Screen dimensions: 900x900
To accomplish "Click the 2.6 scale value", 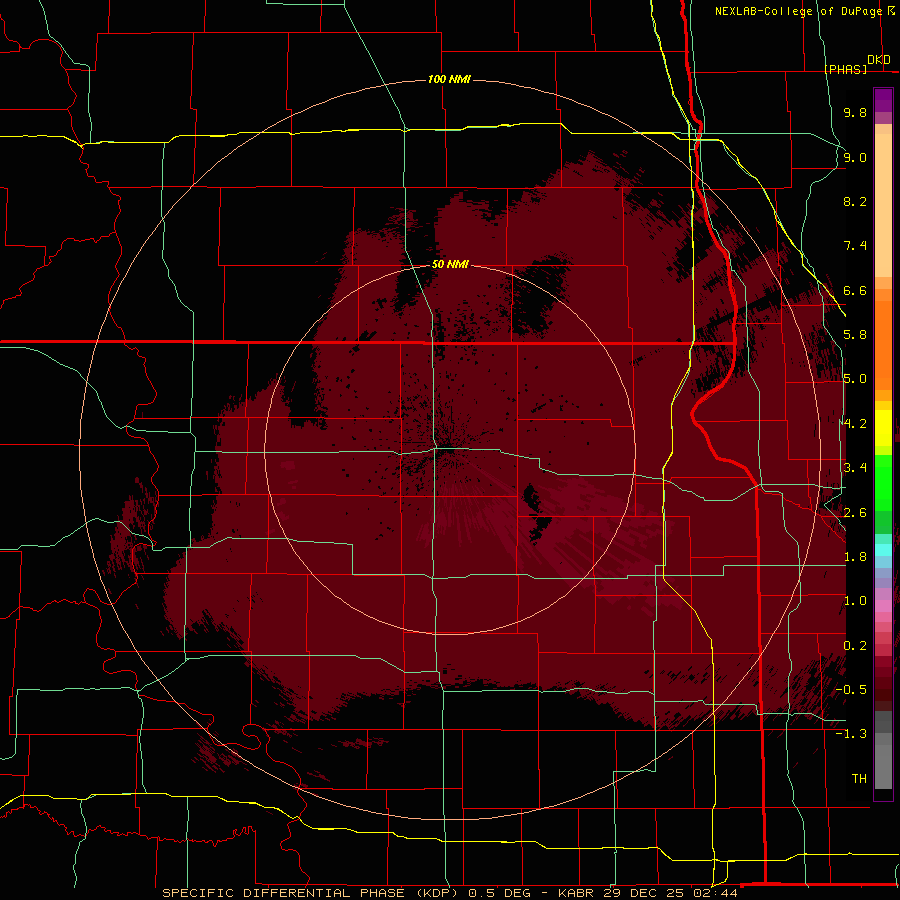I will pyautogui.click(x=855, y=513).
